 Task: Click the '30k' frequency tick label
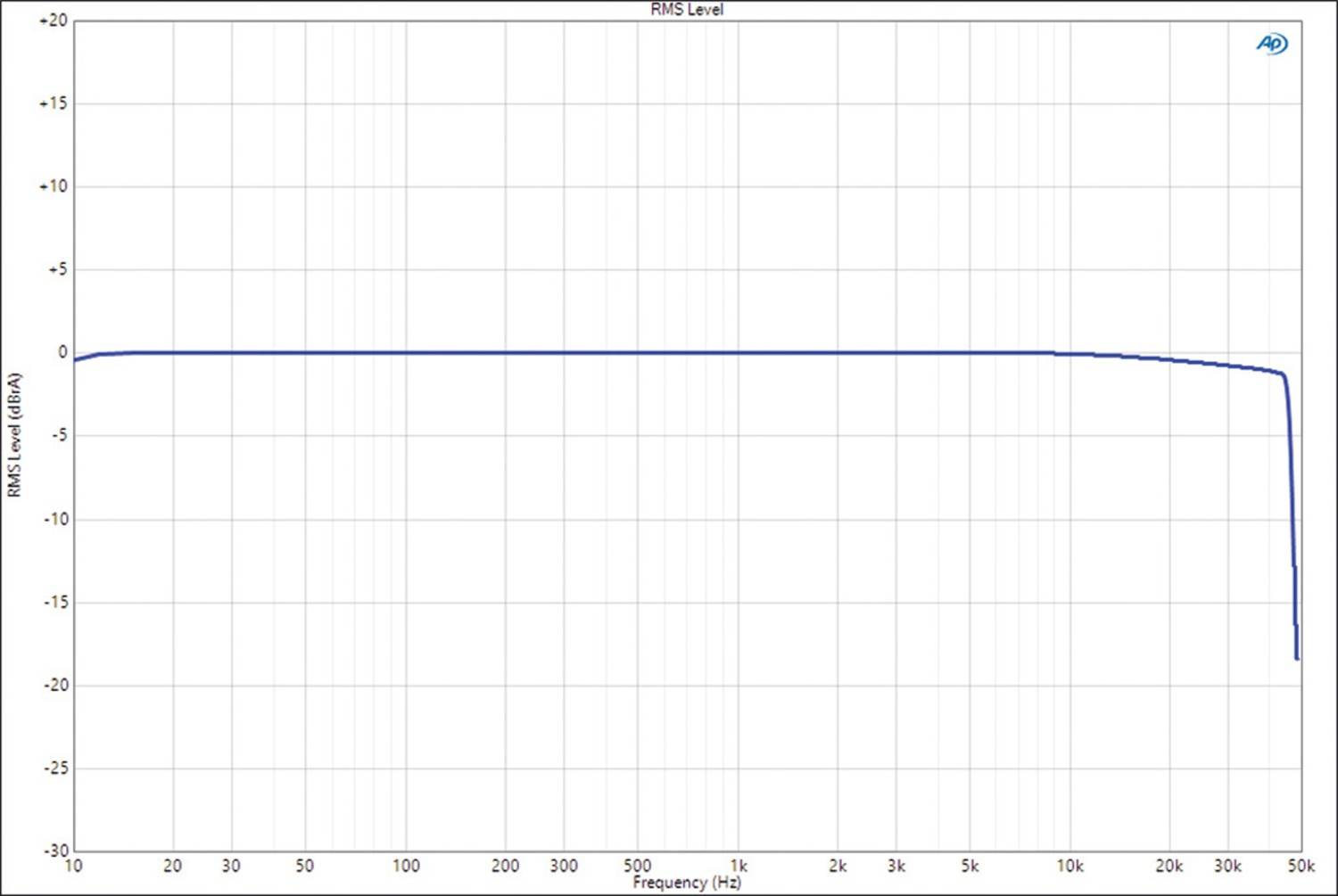pyautogui.click(x=1228, y=865)
